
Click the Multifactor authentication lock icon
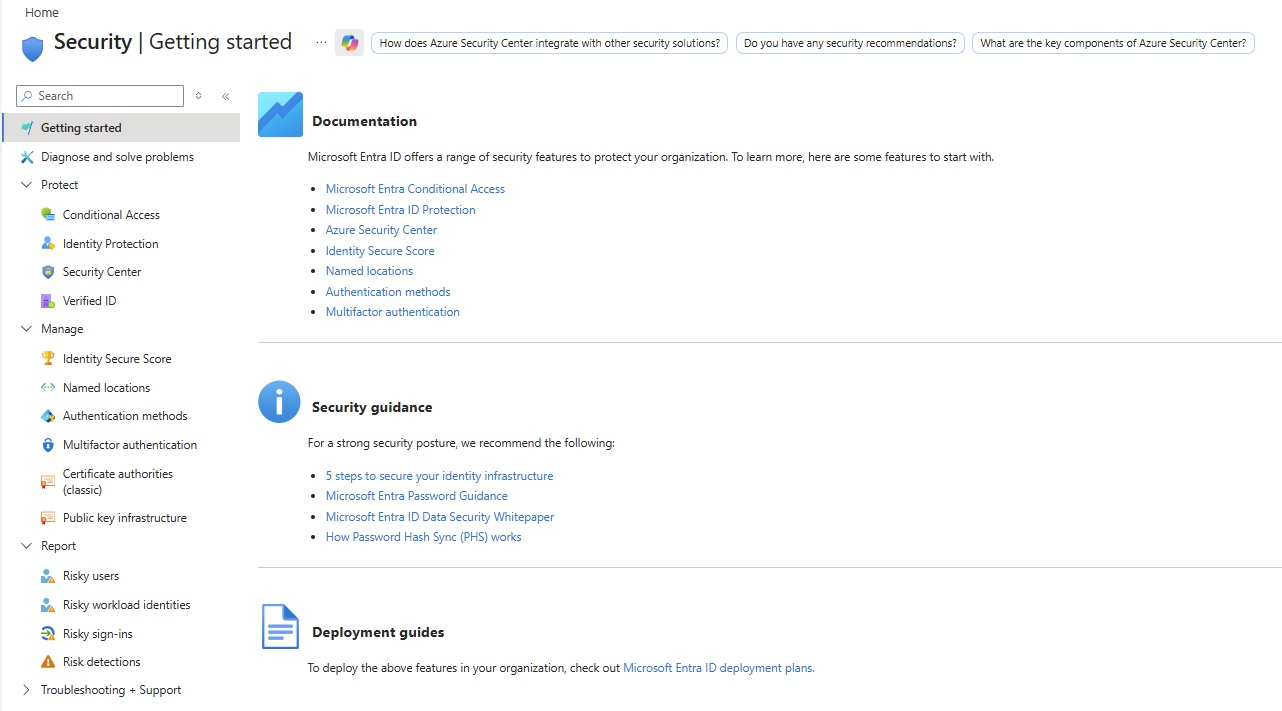pos(48,445)
